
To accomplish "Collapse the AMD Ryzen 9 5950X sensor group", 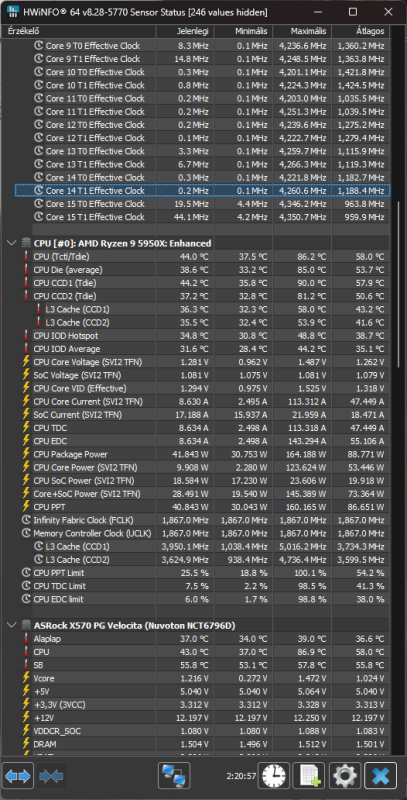I will (x=12, y=243).
